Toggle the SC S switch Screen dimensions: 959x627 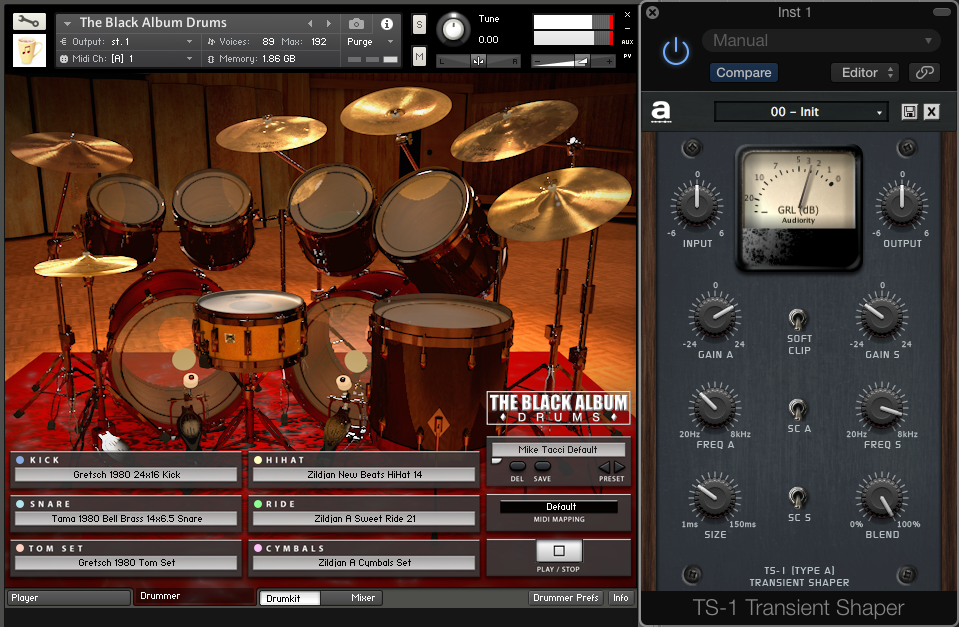[x=797, y=497]
